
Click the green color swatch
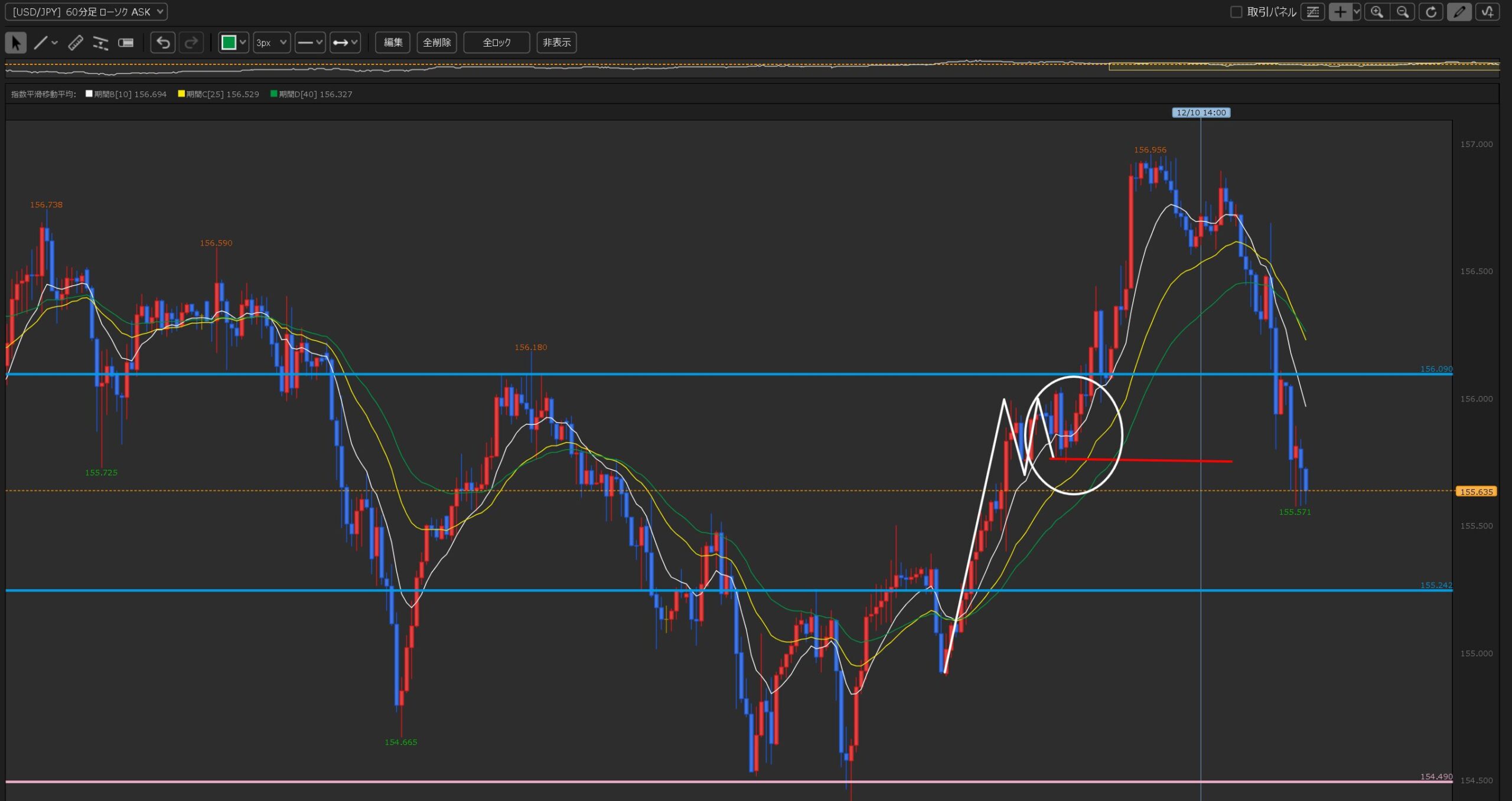point(229,42)
